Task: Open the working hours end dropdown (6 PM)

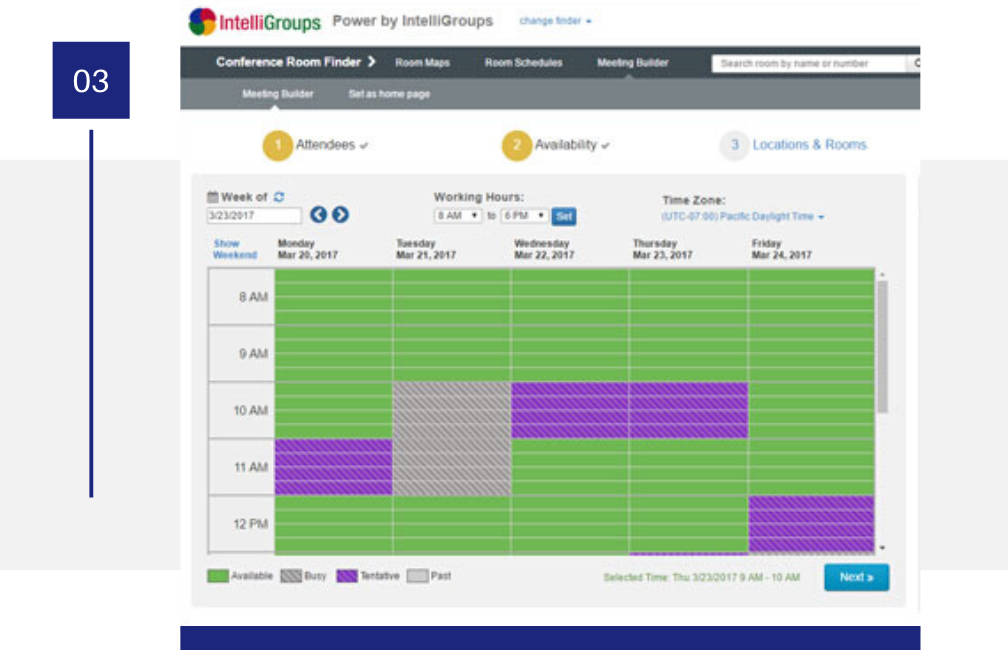Action: click(524, 216)
